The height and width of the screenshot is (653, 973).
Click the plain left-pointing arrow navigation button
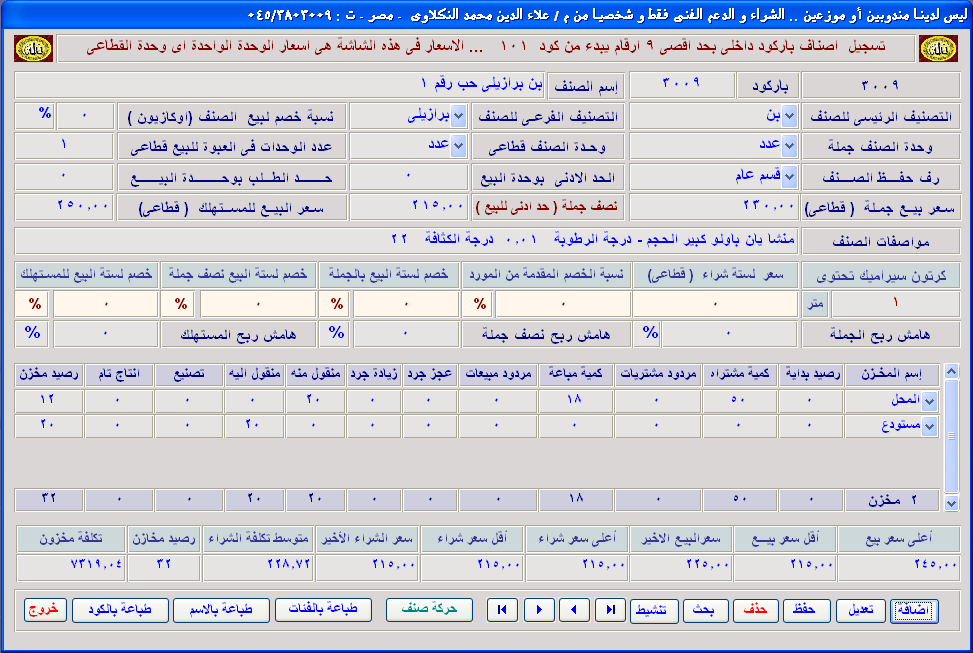(573, 610)
